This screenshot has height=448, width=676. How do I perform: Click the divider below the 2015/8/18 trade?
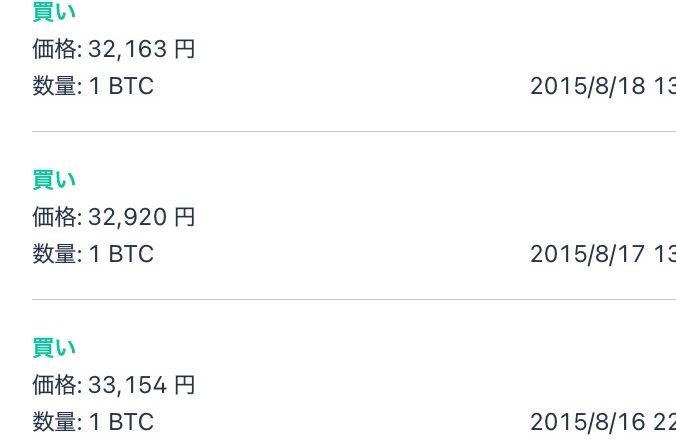354,132
